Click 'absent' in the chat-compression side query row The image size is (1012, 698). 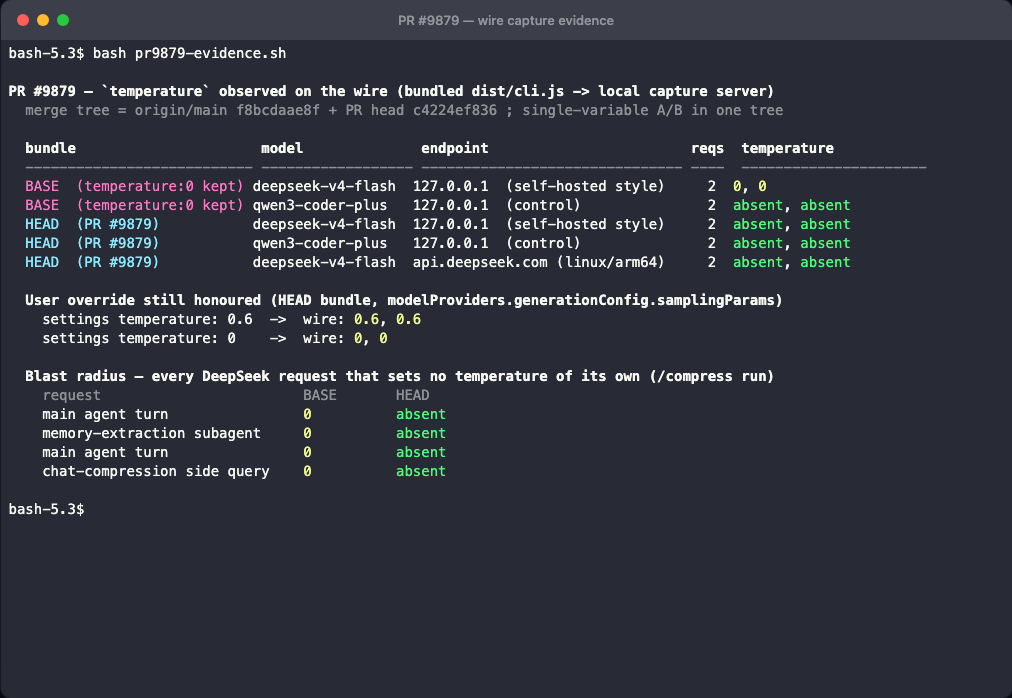[x=421, y=471]
